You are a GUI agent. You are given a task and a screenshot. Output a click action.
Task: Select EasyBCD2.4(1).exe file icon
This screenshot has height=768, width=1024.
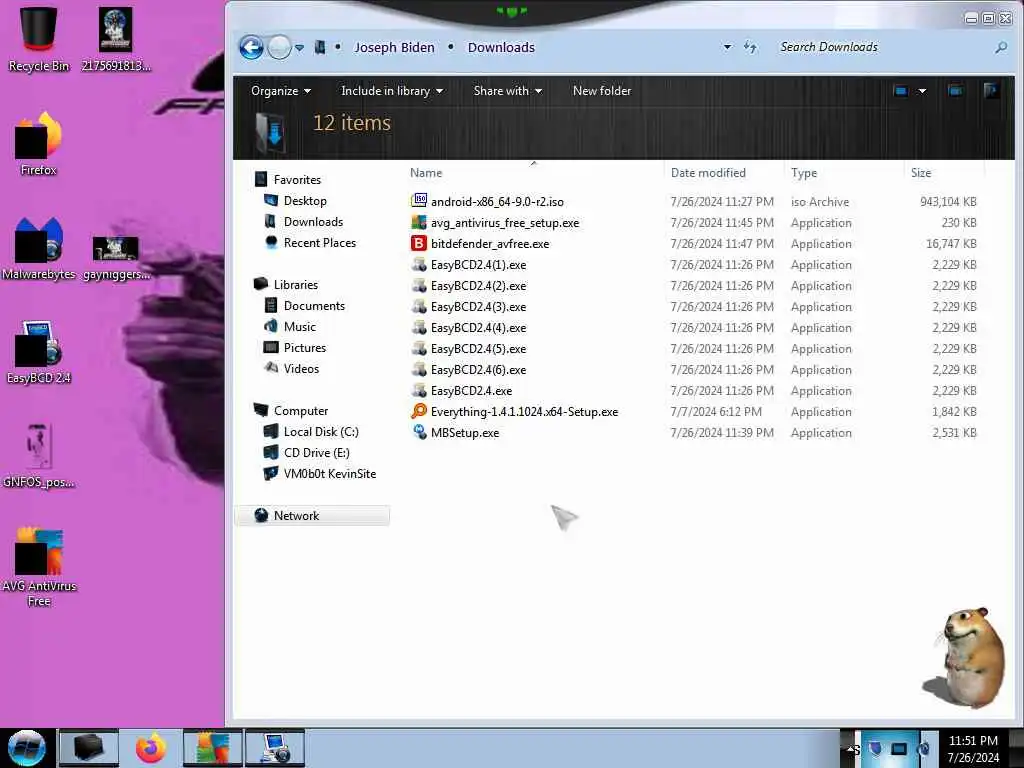pos(419,264)
